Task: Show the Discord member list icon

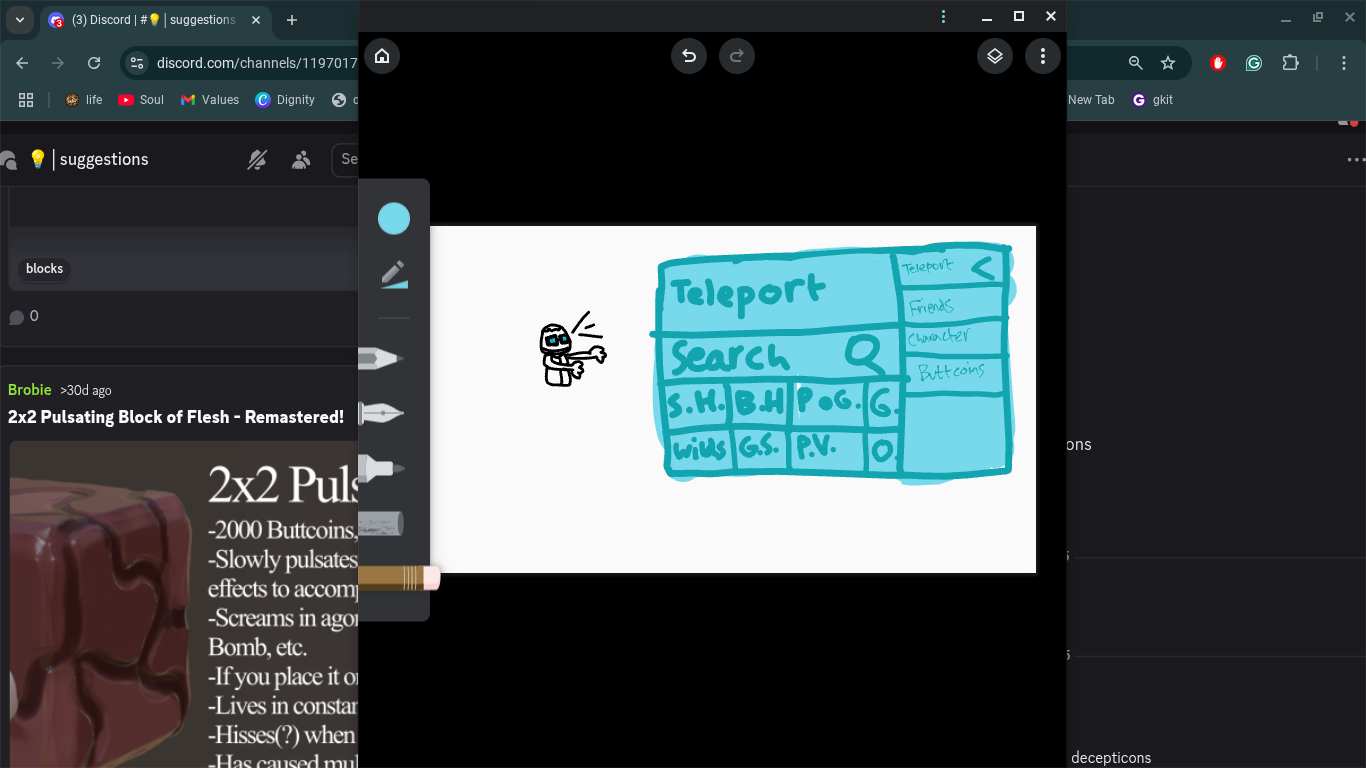Action: pos(300,159)
